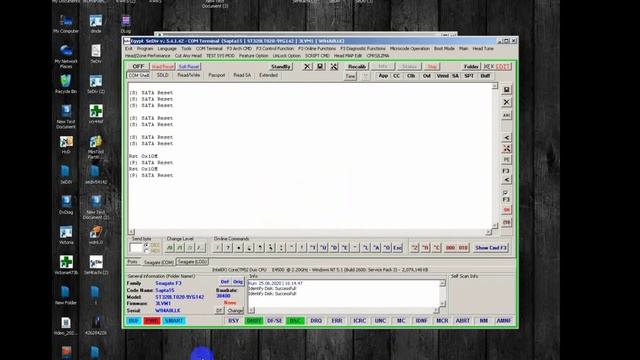Open the F3 Arch CMD menu
This screenshot has width=640, height=360.
(239, 49)
